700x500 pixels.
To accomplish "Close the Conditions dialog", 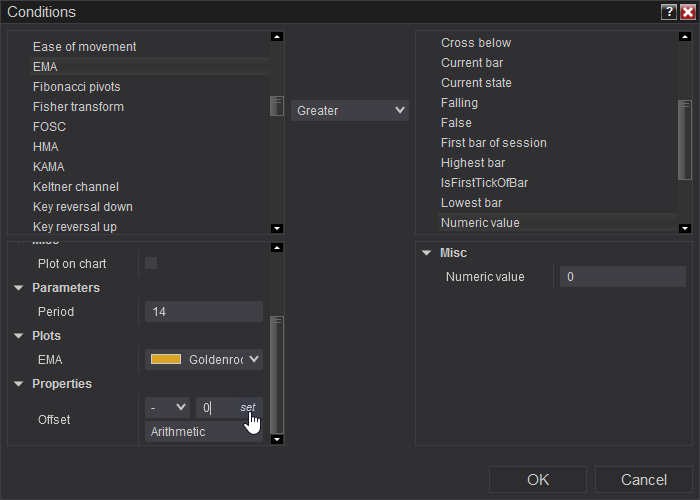I will click(687, 12).
